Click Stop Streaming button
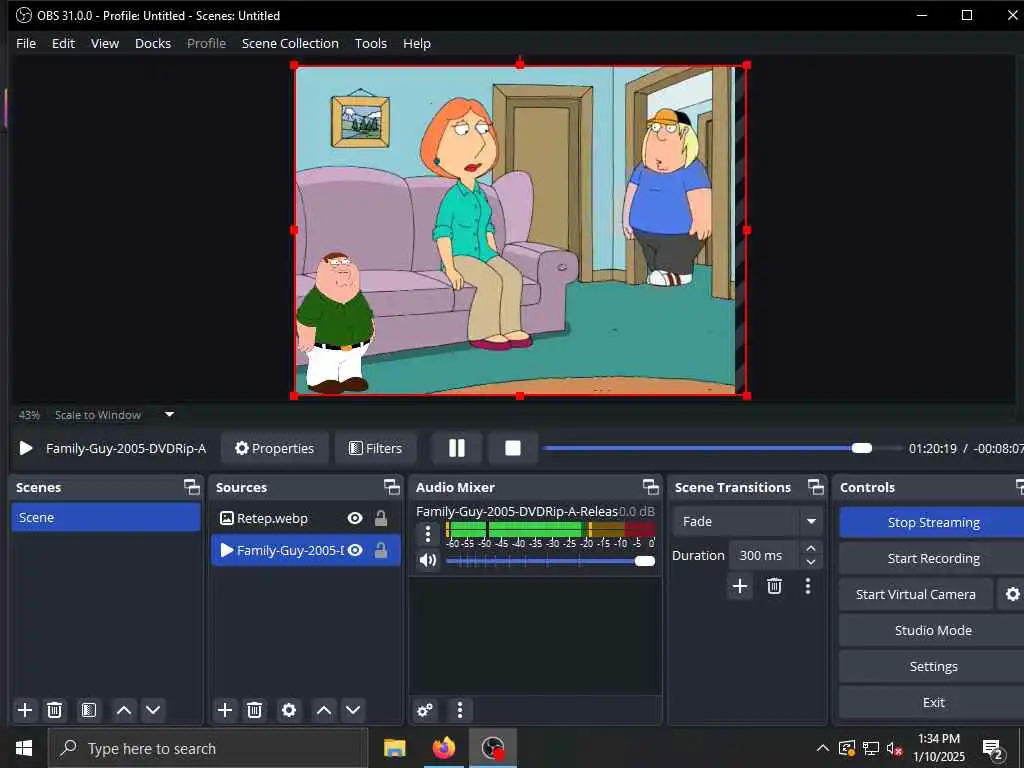This screenshot has width=1024, height=768. click(x=933, y=522)
